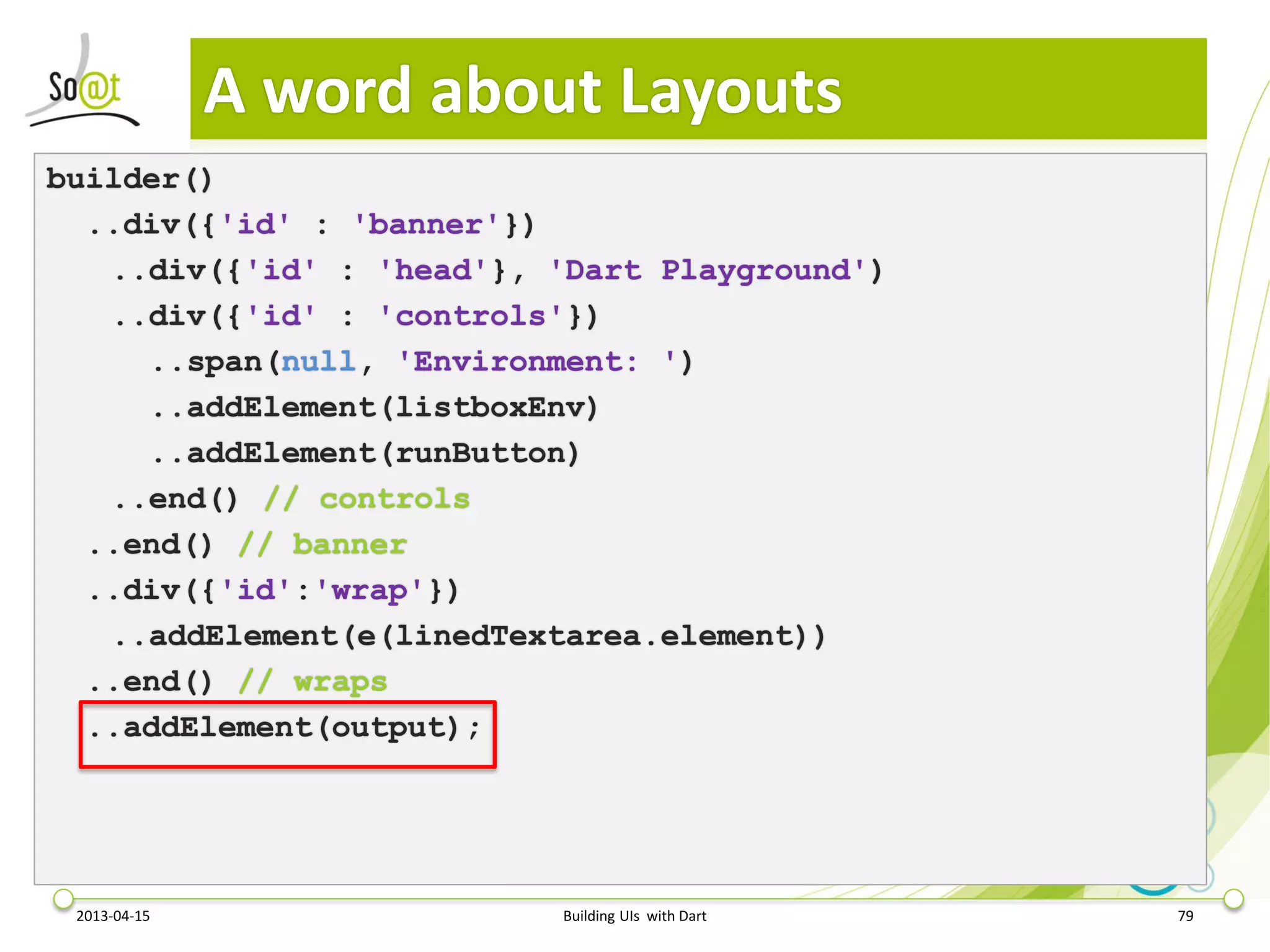Click the So@t logo
The width and height of the screenshot is (1270, 952).
click(84, 87)
